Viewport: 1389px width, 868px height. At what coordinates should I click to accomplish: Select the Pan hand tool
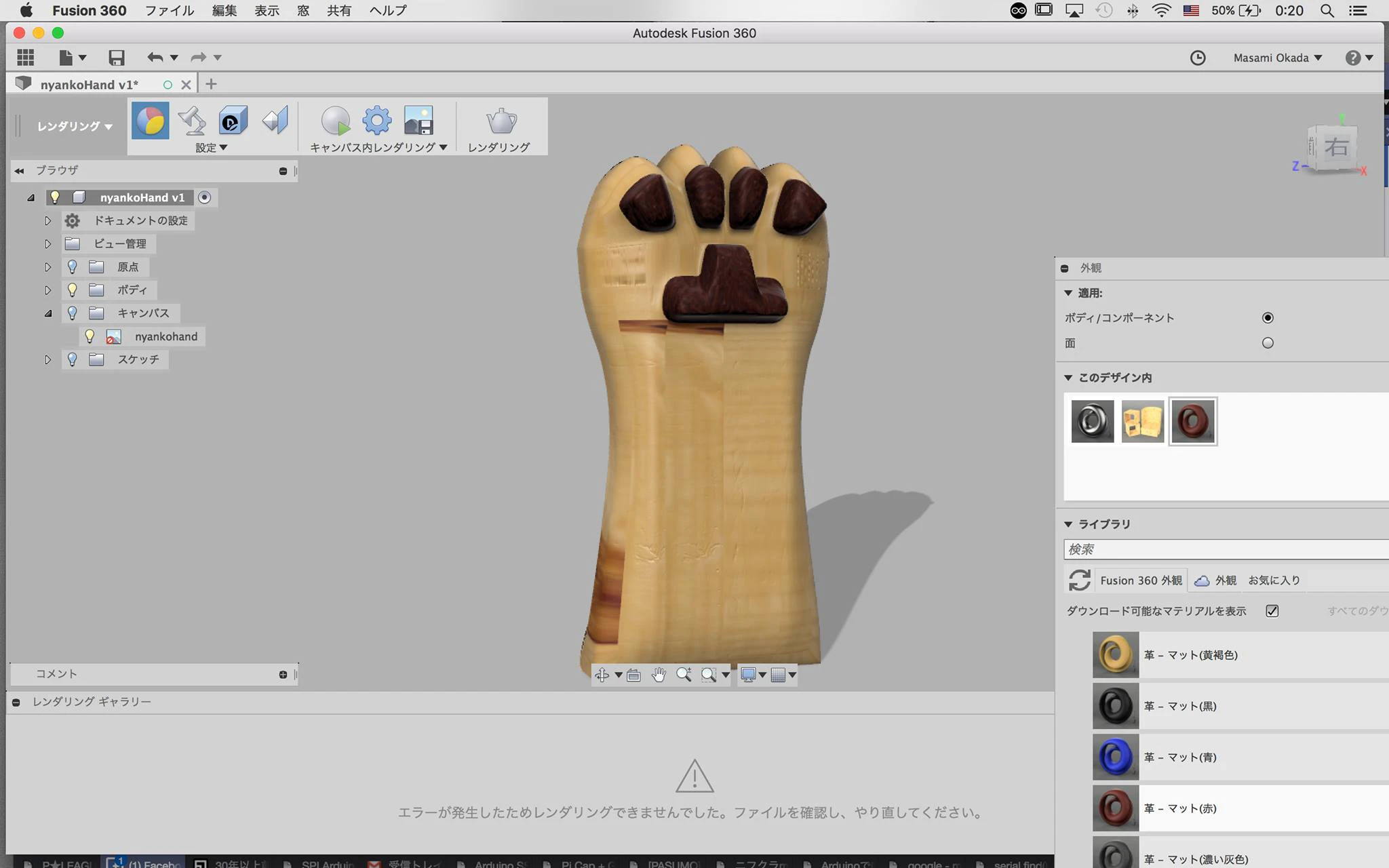[659, 675]
